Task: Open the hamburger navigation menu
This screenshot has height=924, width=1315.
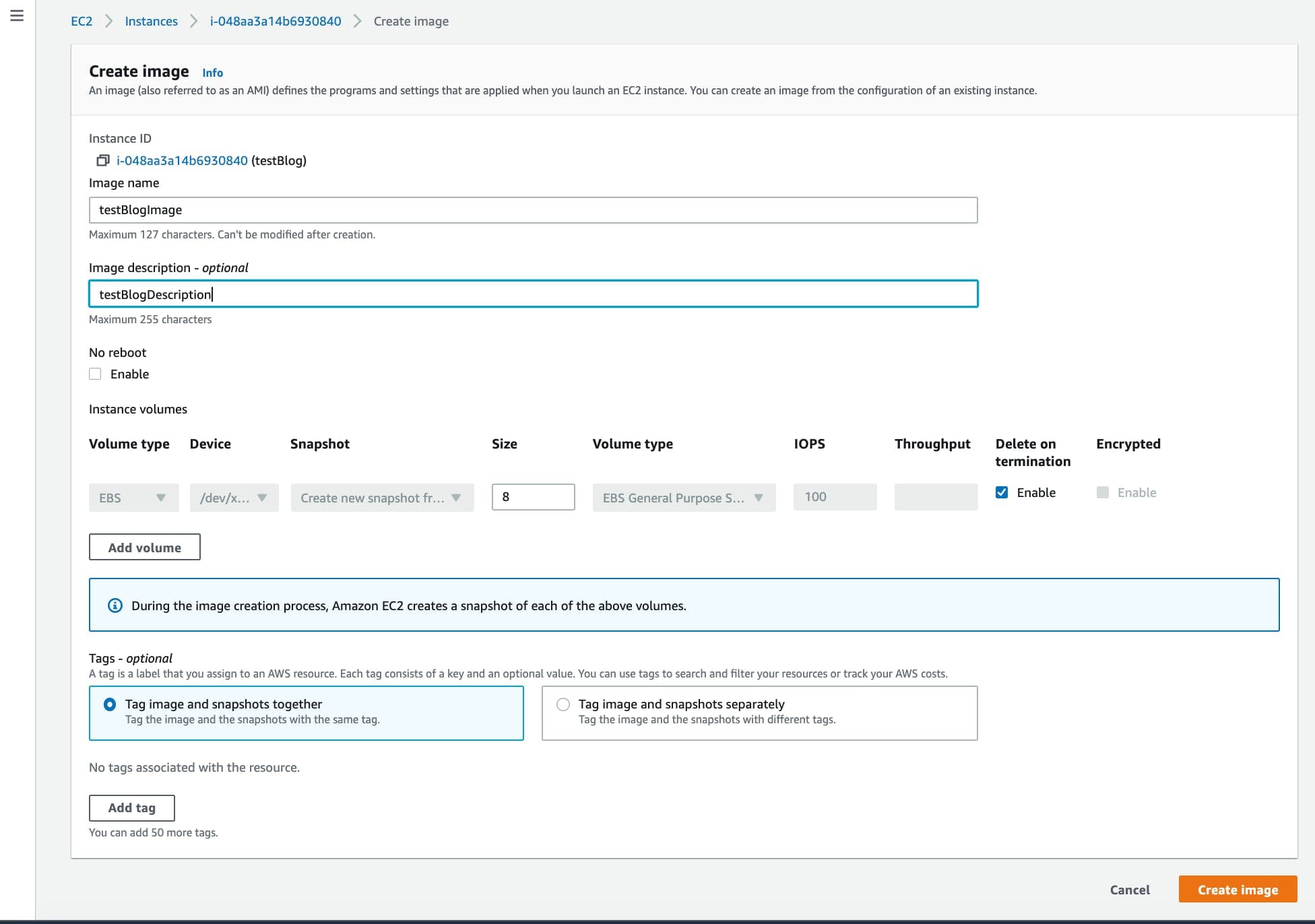Action: (17, 15)
